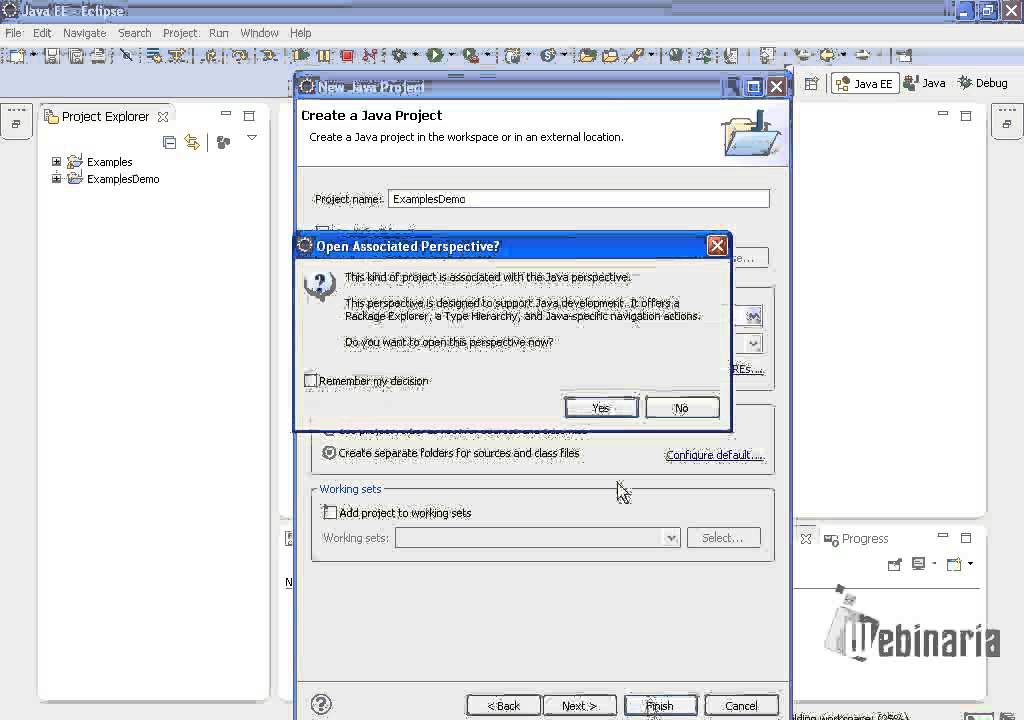Open the dropdown arrow beside Debug bug icon
This screenshot has width=1024, height=720.
click(415, 55)
